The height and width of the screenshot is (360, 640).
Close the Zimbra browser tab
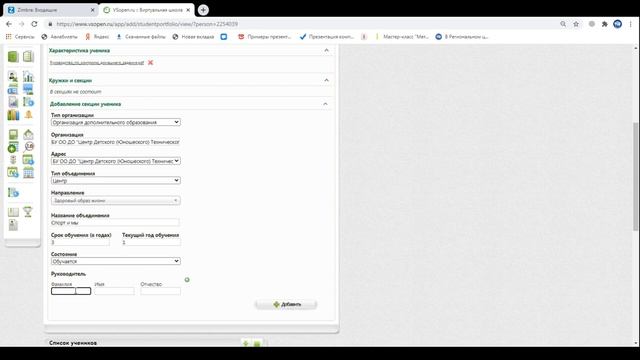coord(93,10)
